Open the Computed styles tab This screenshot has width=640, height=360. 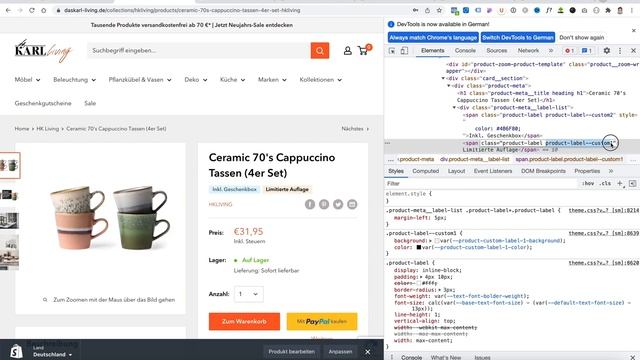pyautogui.click(x=426, y=171)
